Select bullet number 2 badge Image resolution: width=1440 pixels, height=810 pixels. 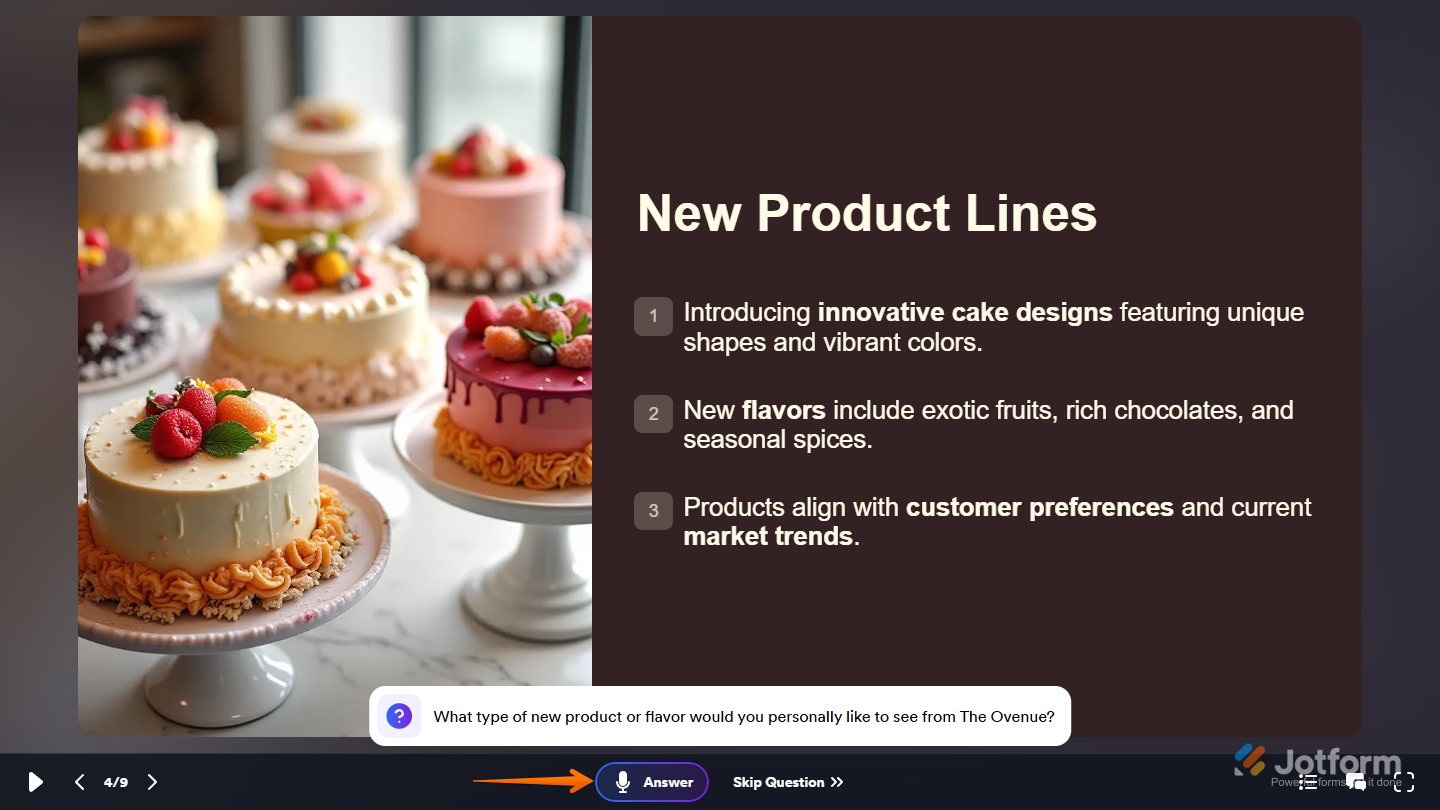point(653,414)
